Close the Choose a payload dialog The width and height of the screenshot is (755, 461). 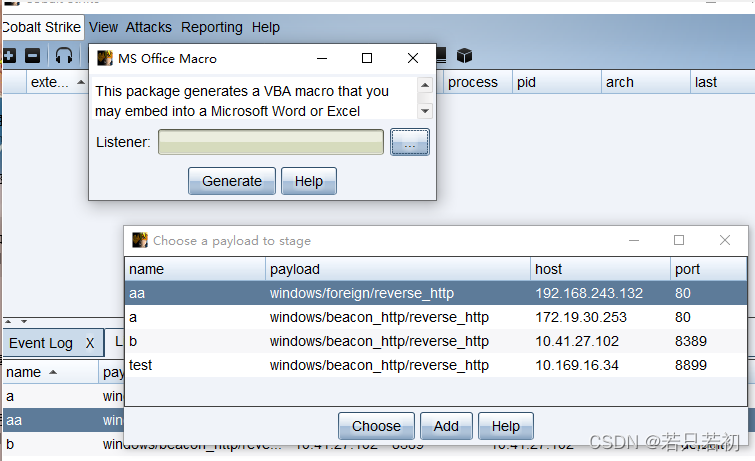click(725, 240)
